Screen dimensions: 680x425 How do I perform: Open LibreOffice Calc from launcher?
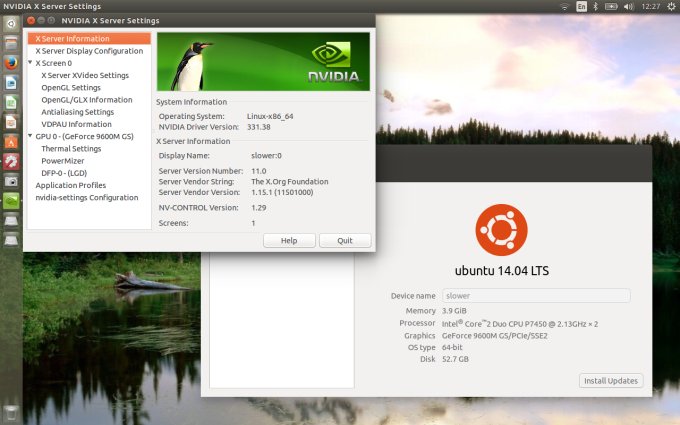[11, 102]
